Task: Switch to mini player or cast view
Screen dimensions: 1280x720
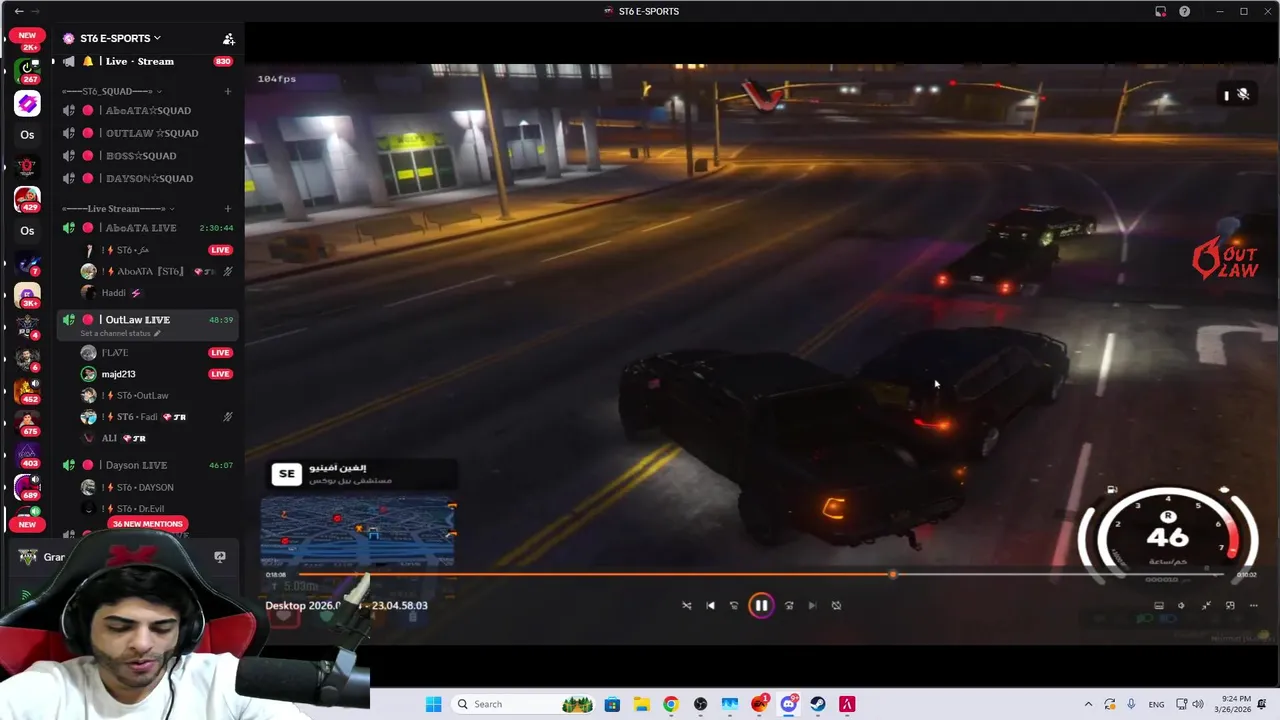Action: click(x=1230, y=605)
